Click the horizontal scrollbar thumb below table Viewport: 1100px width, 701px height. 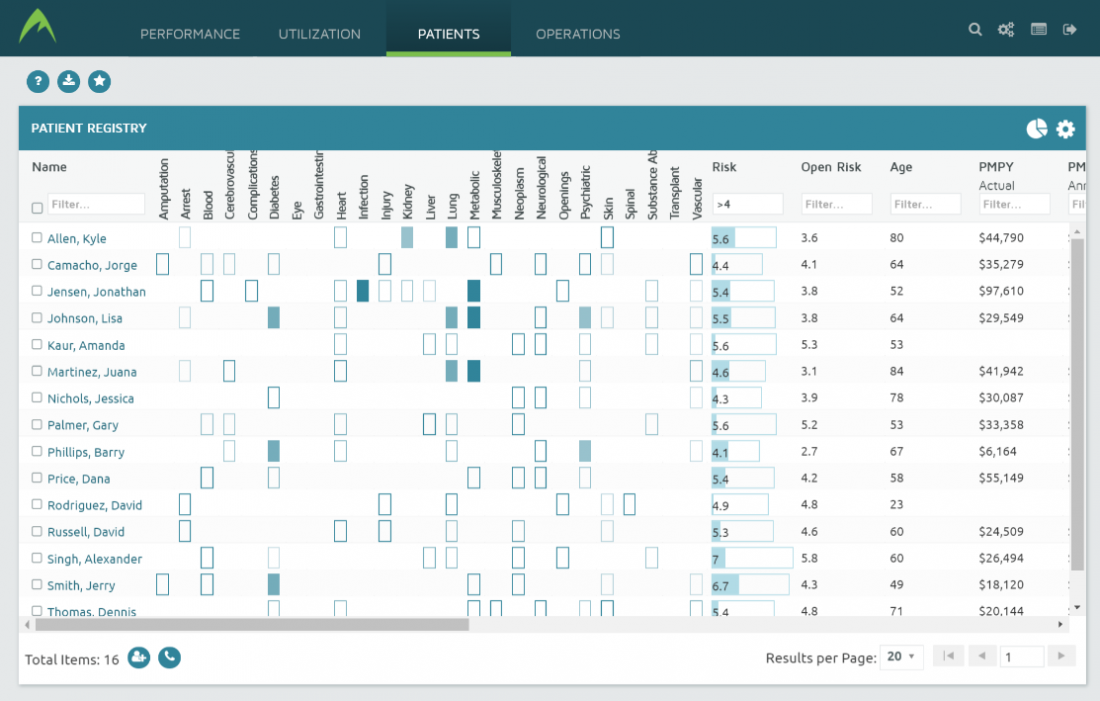[252, 625]
